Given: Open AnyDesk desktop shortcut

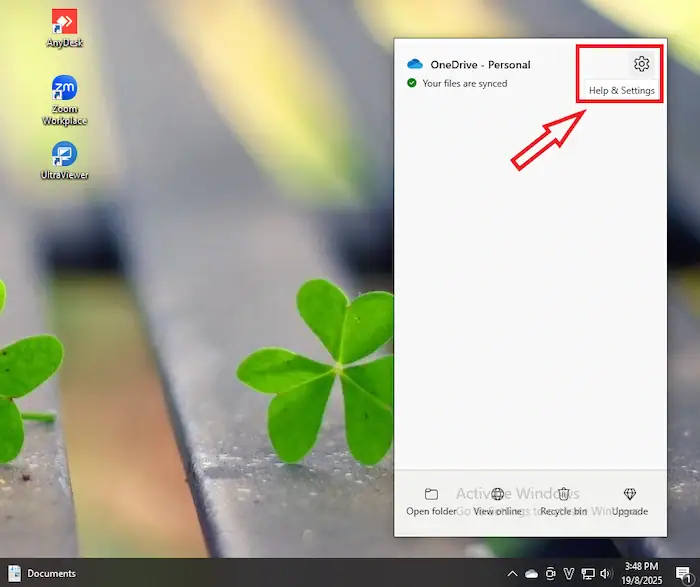Looking at the screenshot, I should (x=64, y=21).
